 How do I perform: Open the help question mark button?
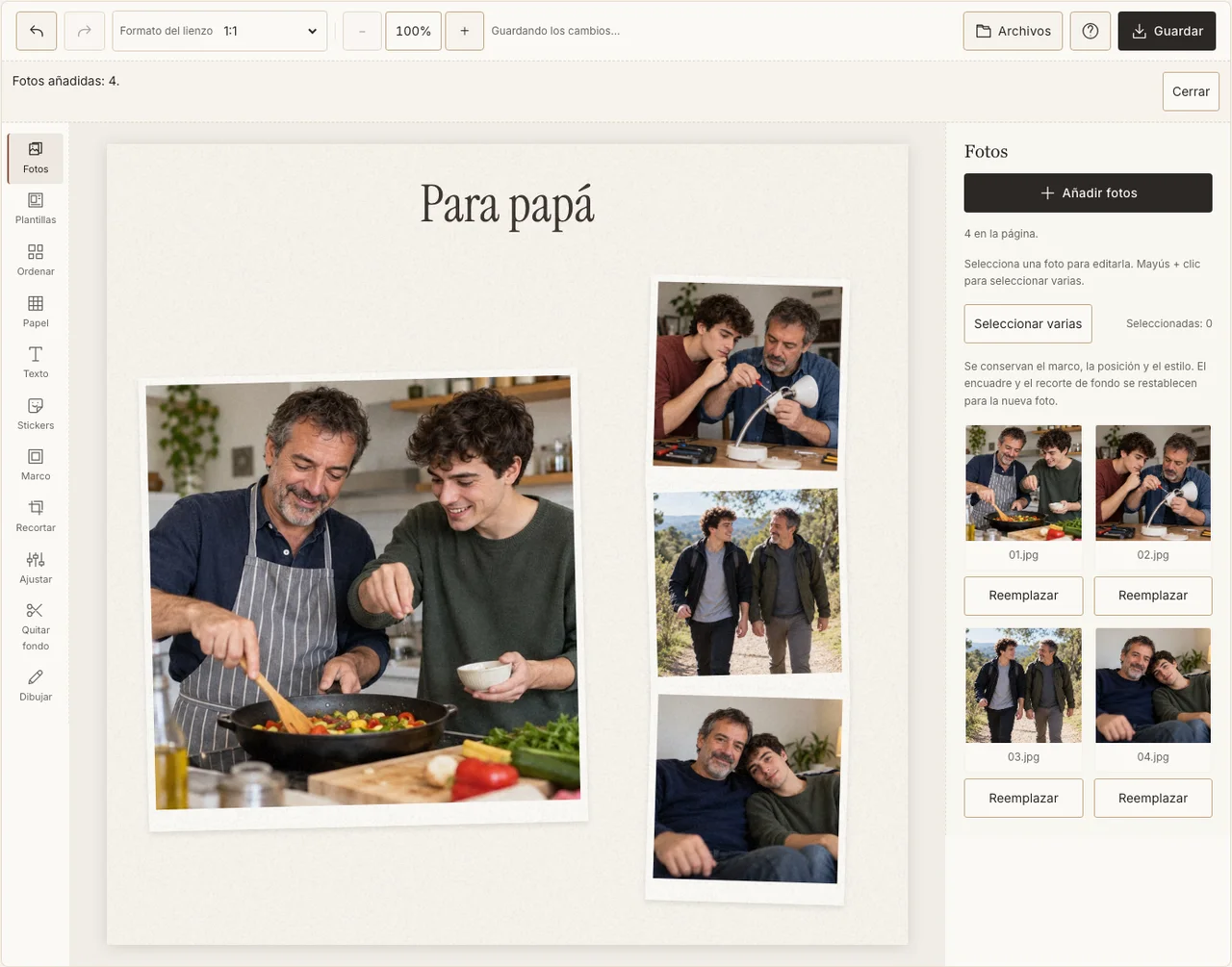(1091, 31)
